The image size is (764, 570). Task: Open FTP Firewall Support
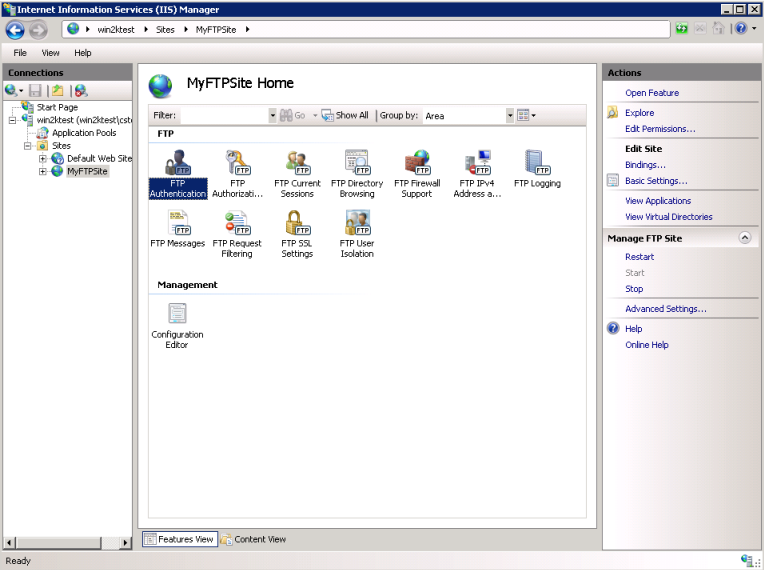(x=417, y=174)
